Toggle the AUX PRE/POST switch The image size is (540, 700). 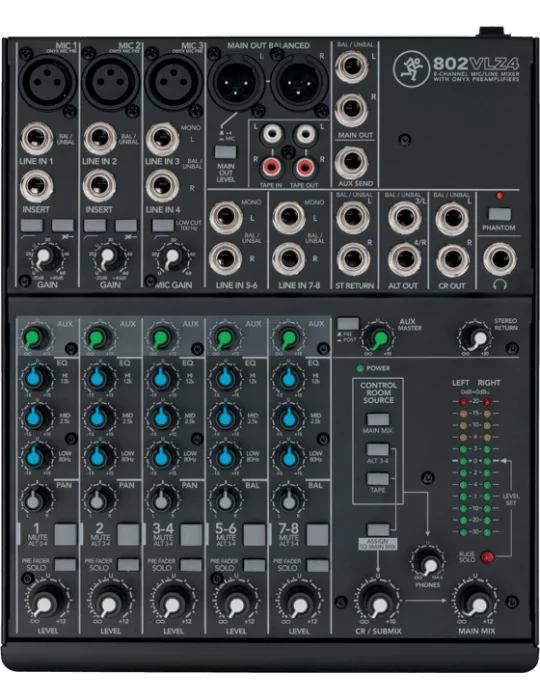[x=348, y=324]
